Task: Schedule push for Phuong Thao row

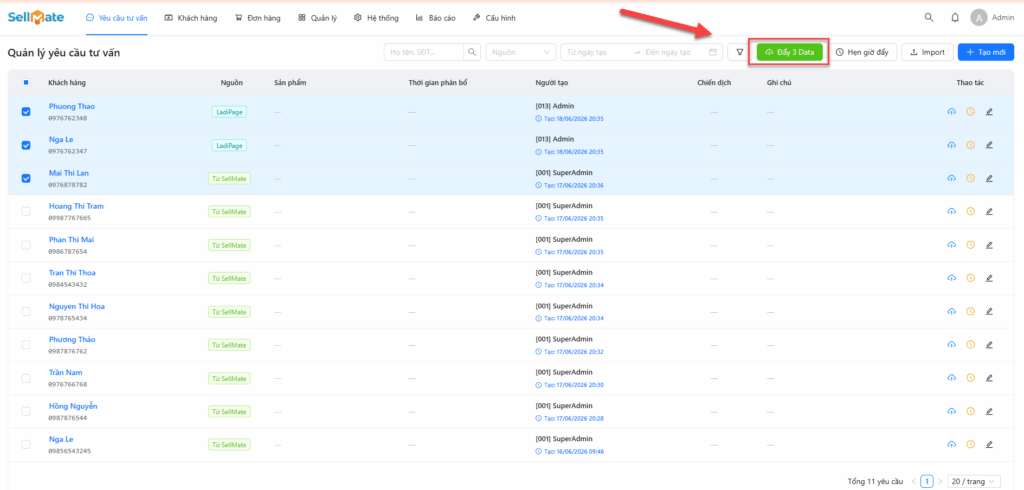Action: 970,112
